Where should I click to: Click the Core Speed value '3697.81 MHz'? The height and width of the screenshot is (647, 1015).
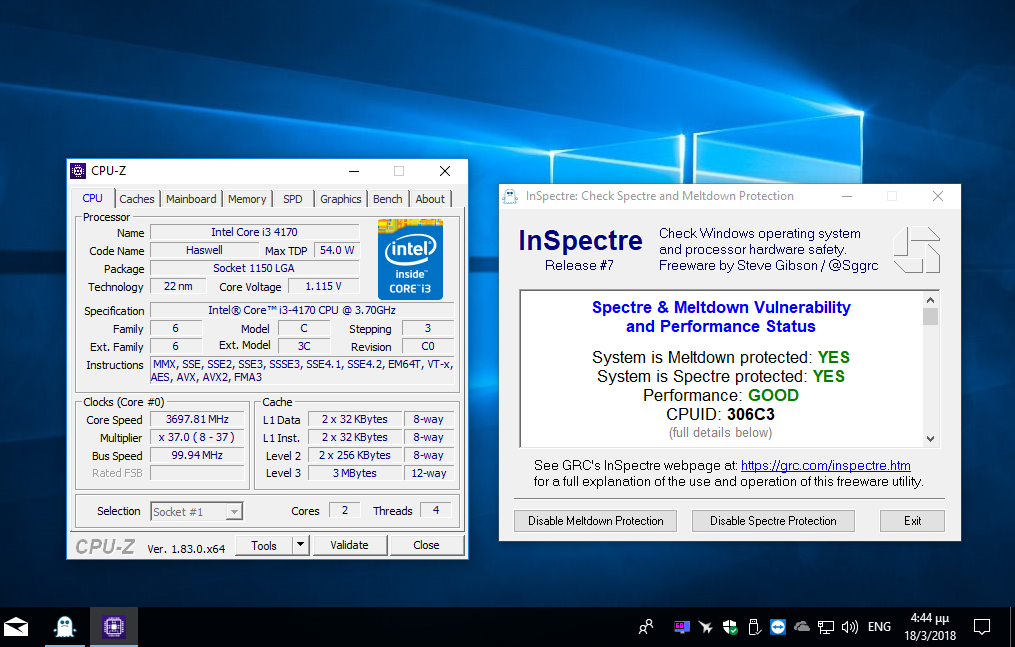coord(197,419)
